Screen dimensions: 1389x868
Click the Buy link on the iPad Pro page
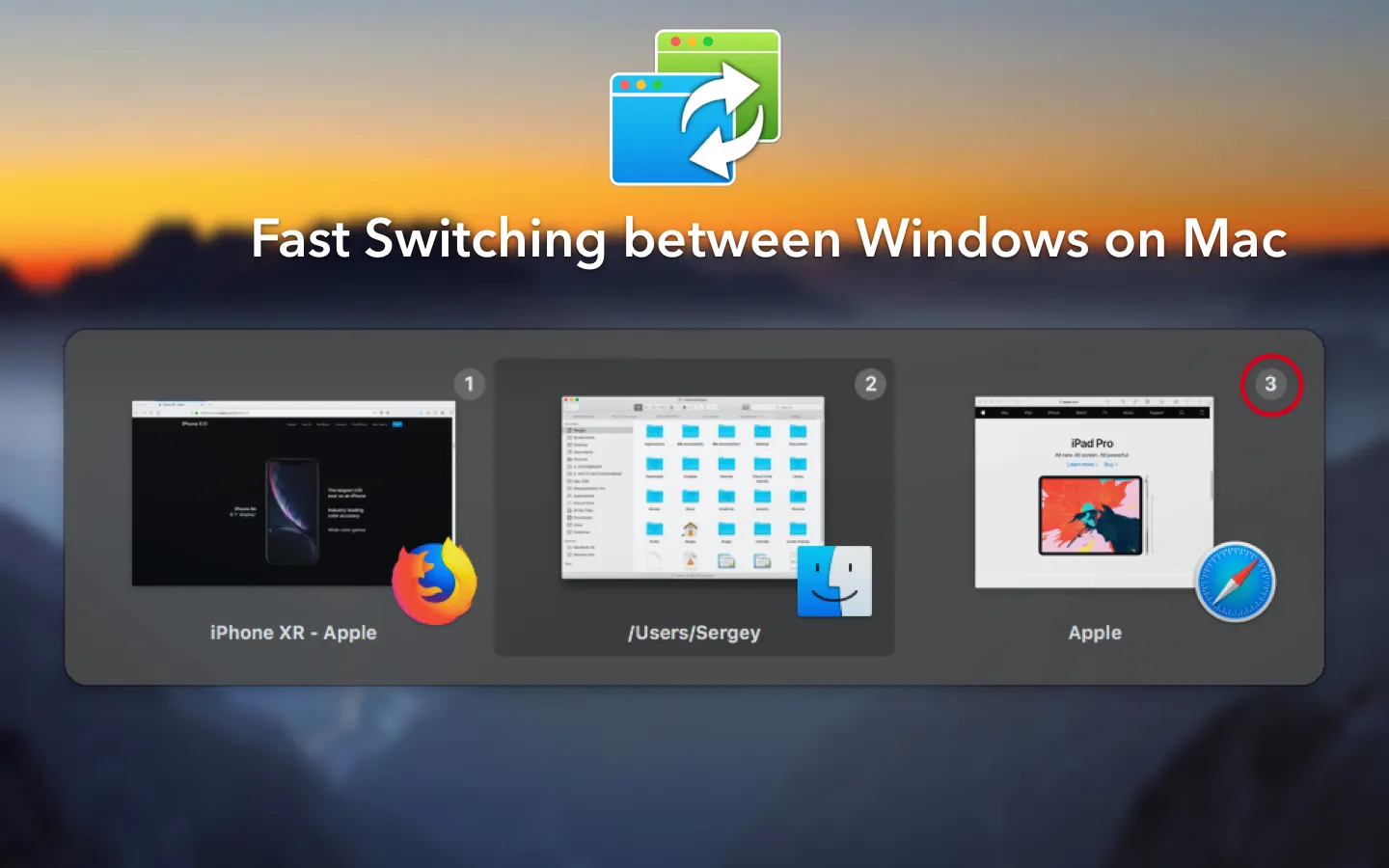click(1110, 464)
